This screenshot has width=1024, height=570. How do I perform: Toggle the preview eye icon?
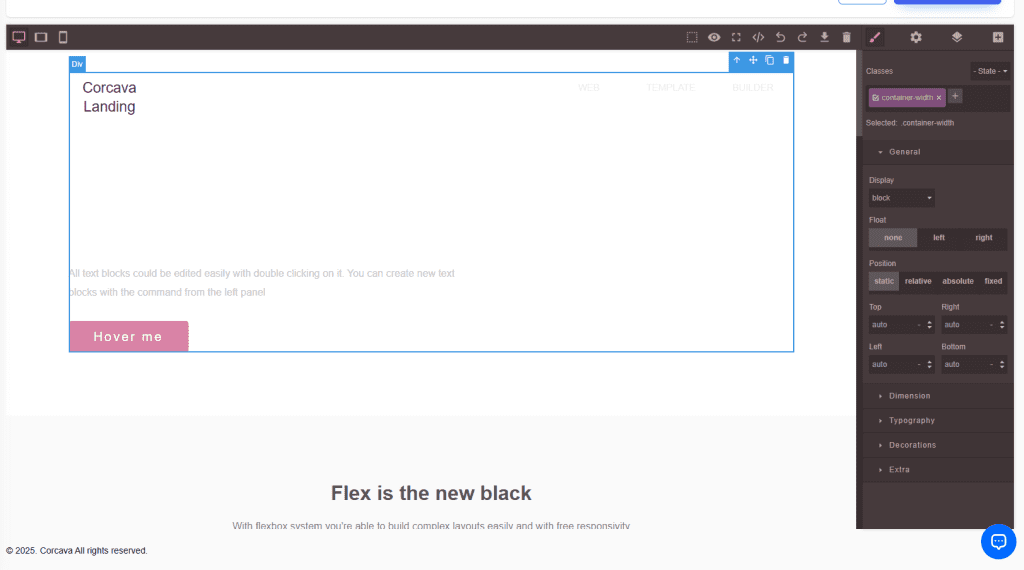pyautogui.click(x=714, y=37)
